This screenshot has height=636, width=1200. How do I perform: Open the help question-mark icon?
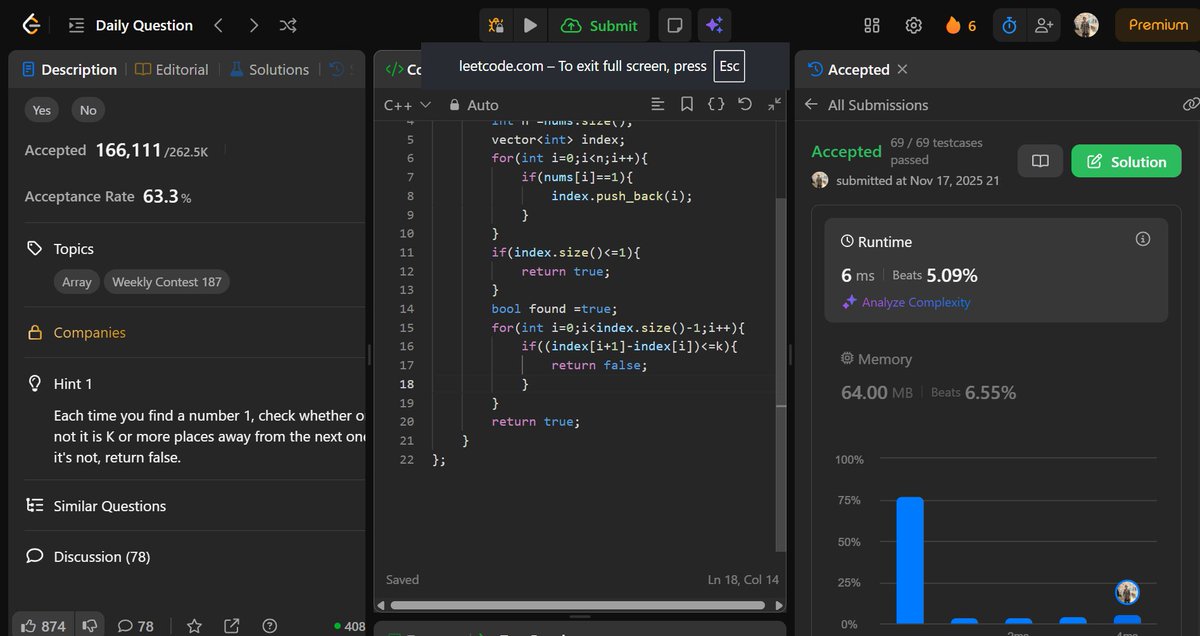(x=269, y=626)
